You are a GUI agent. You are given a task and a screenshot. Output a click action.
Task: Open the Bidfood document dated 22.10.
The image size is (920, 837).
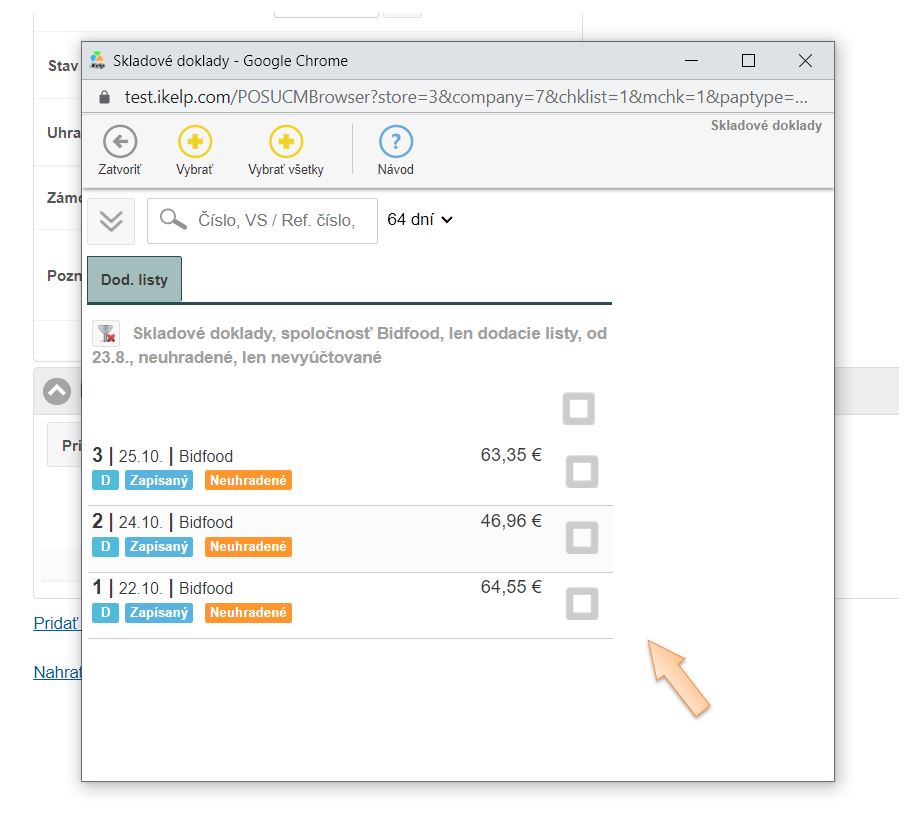point(205,589)
